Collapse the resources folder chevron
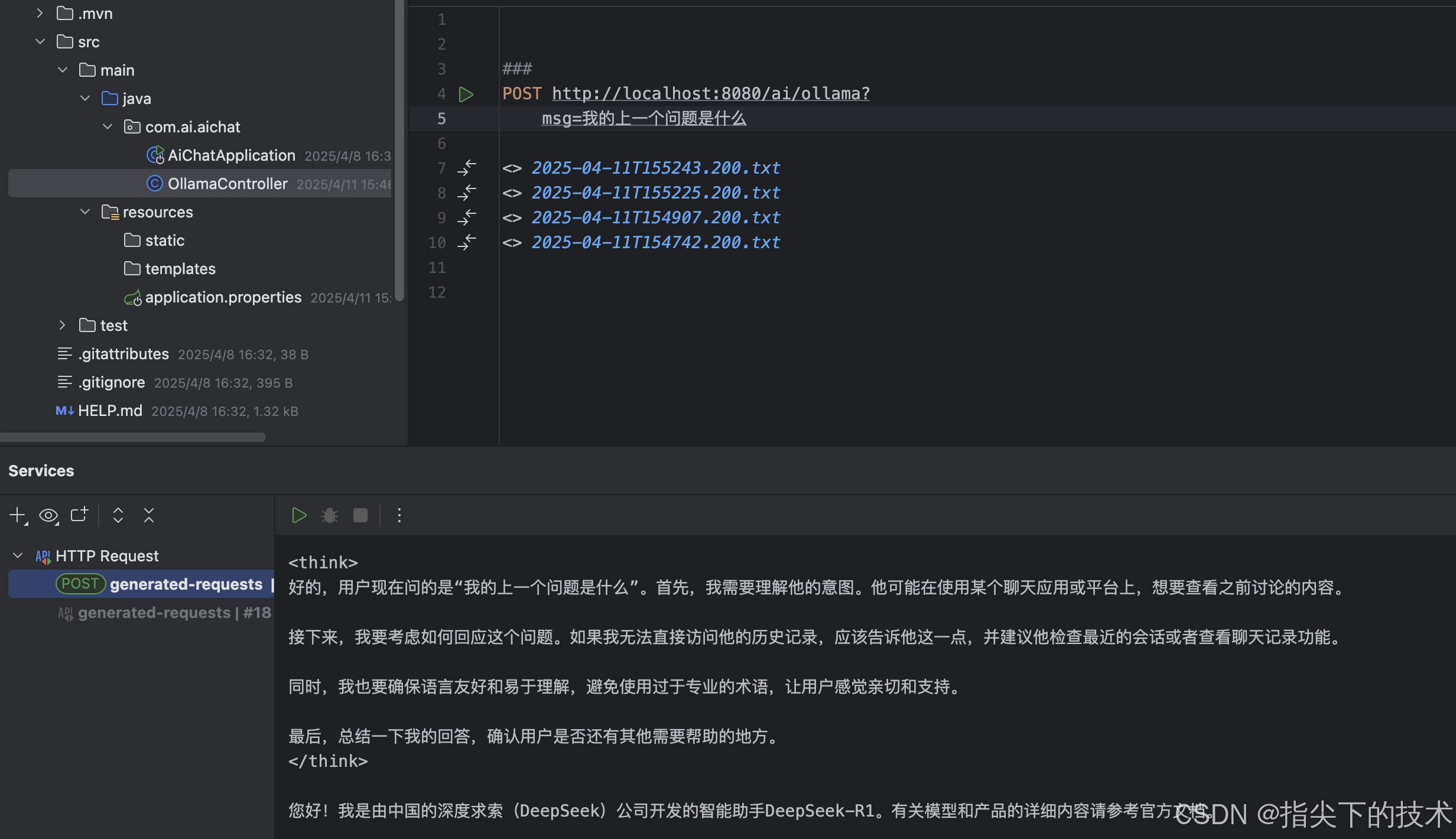Image resolution: width=1456 pixels, height=839 pixels. [85, 212]
